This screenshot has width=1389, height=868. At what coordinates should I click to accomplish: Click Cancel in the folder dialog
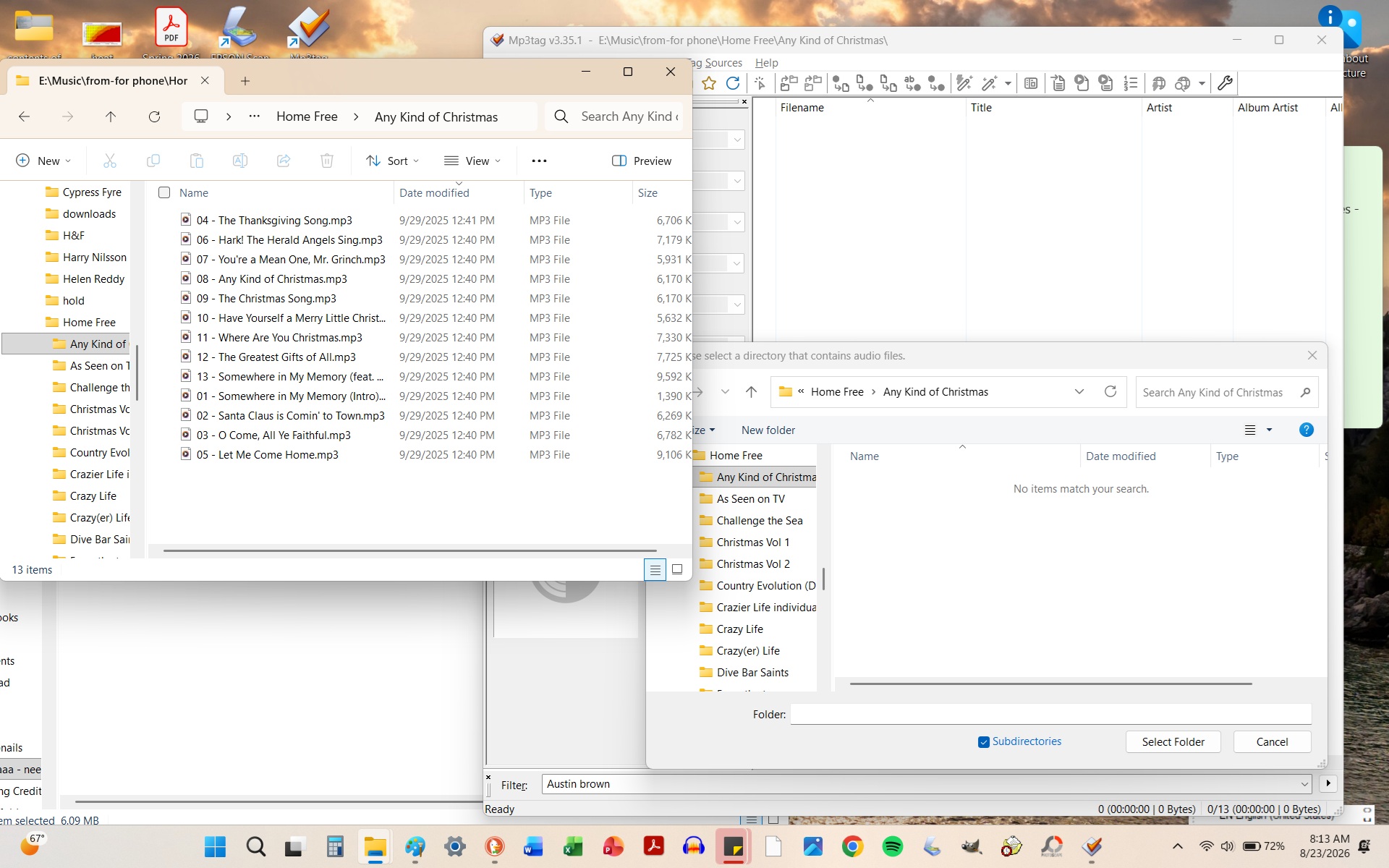click(x=1272, y=742)
